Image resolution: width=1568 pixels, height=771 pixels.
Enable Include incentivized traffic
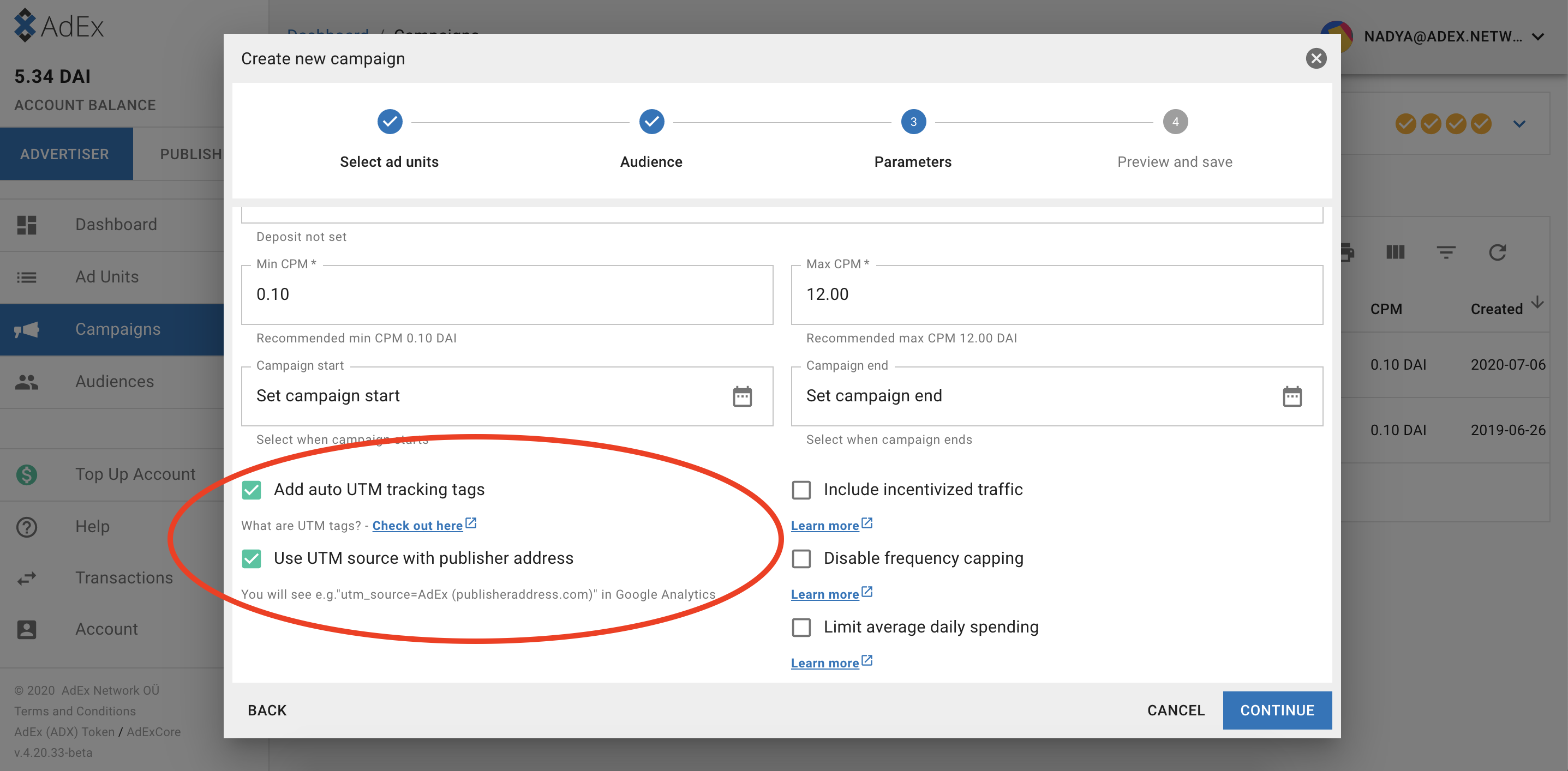pyautogui.click(x=801, y=490)
